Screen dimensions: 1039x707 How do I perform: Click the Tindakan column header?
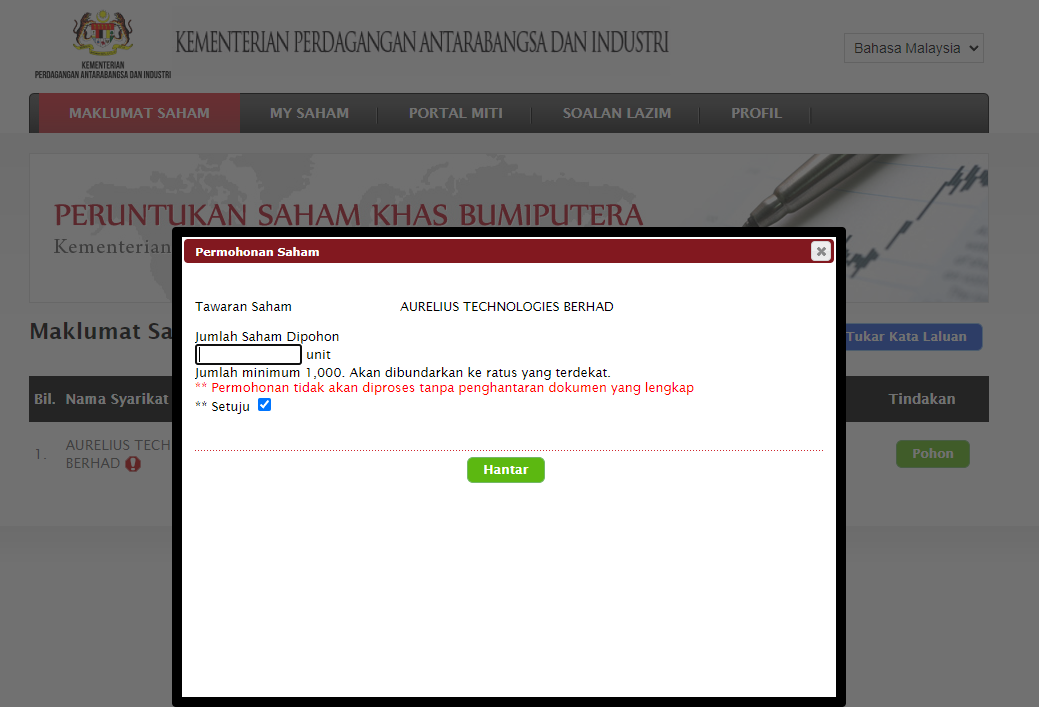921,399
